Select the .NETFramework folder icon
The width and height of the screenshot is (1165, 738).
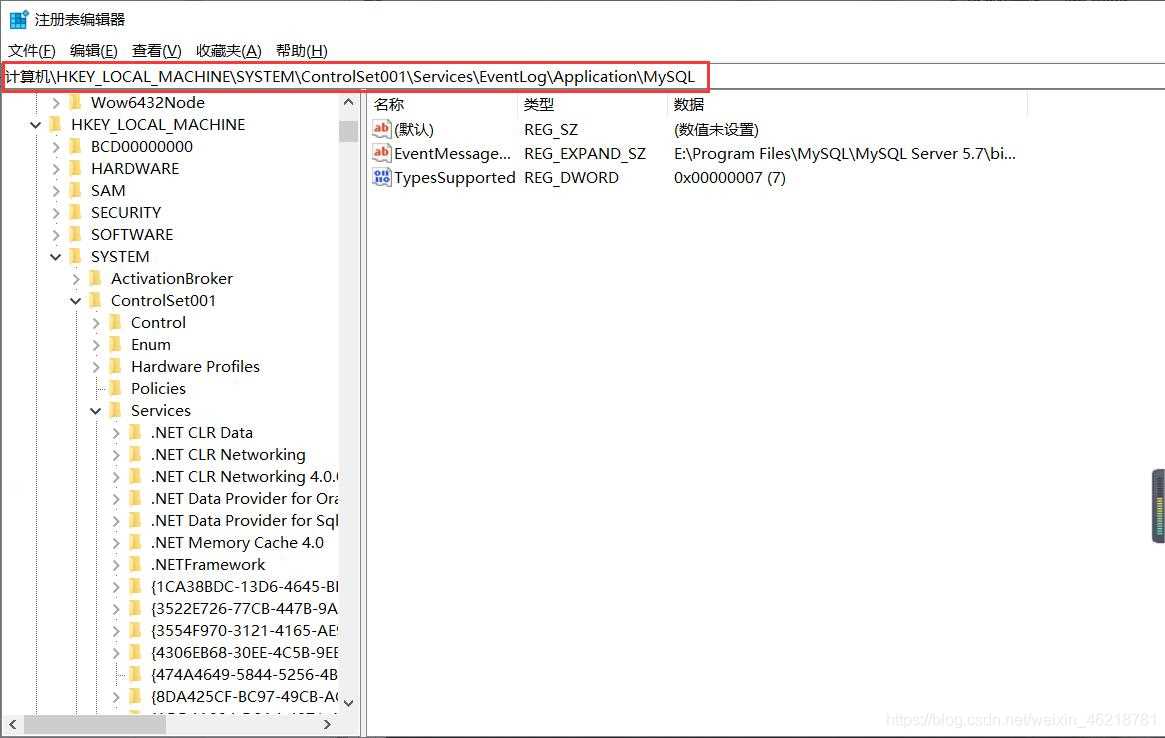coord(136,565)
